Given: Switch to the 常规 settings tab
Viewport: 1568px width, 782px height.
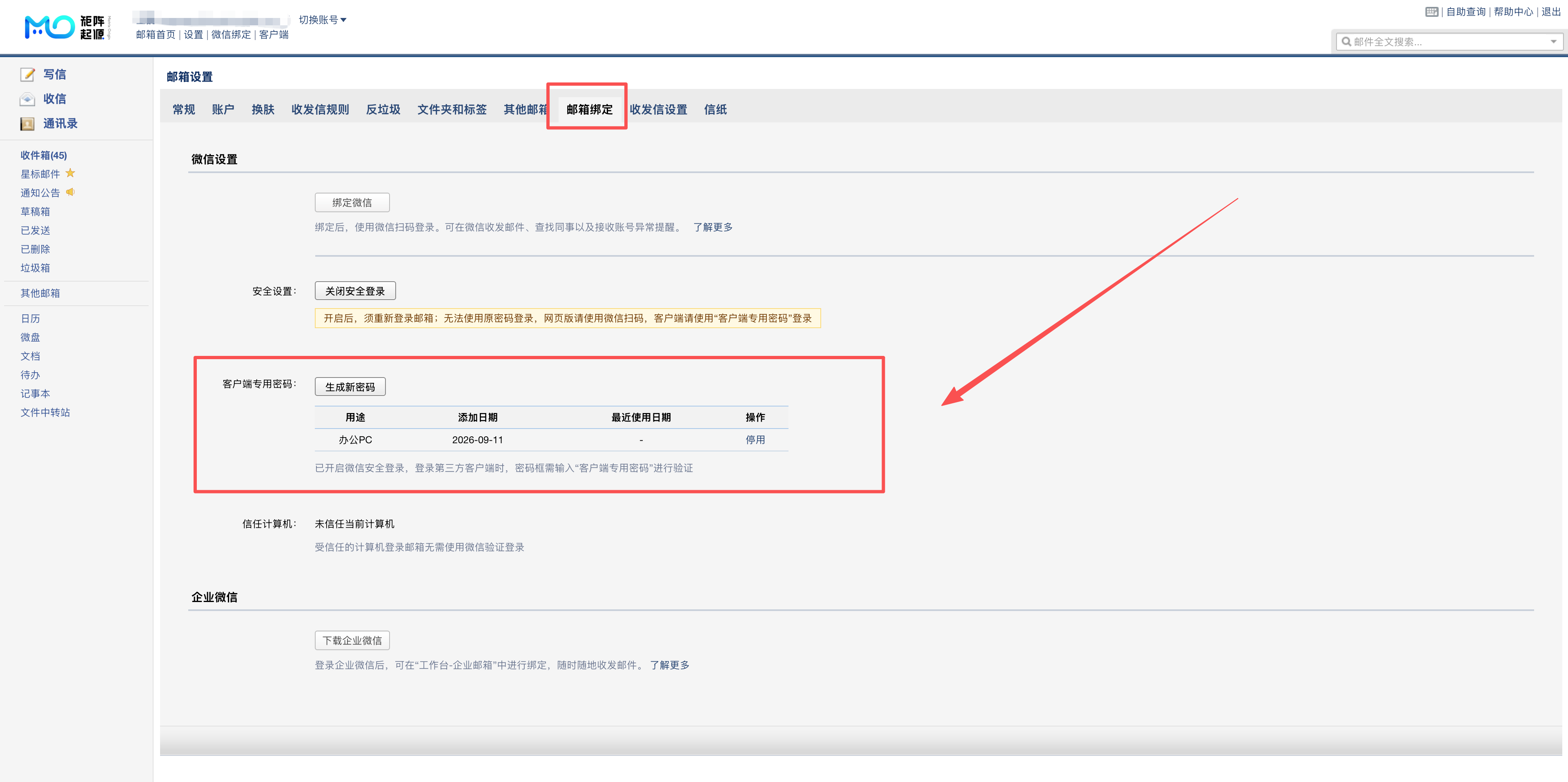Looking at the screenshot, I should click(x=183, y=109).
